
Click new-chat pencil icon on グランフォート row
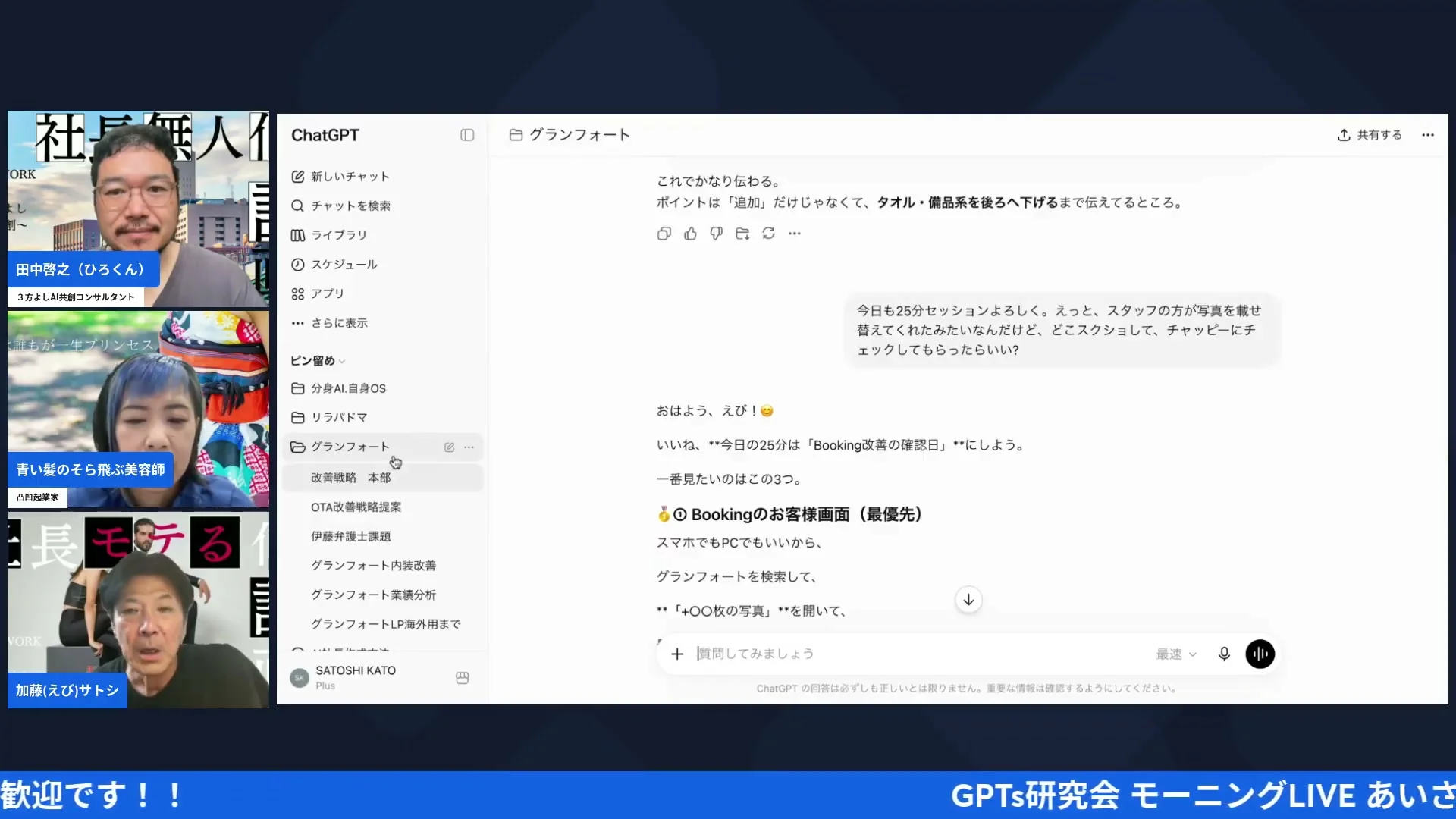pyautogui.click(x=449, y=447)
